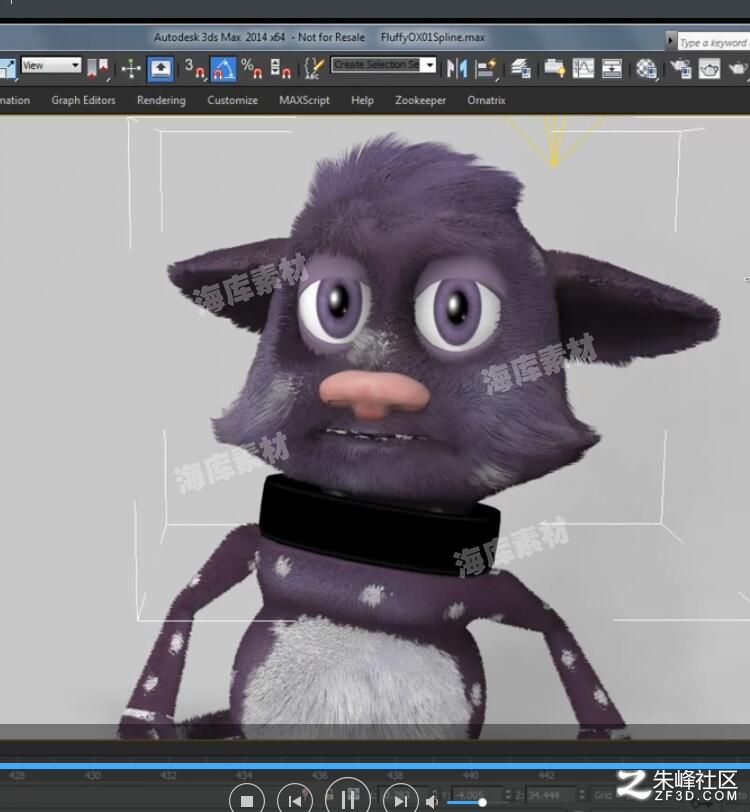This screenshot has height=812, width=750.
Task: Stop the video playback
Action: (247, 800)
